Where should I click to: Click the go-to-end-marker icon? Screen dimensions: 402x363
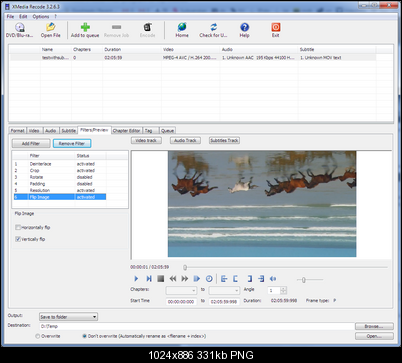pos(261,279)
